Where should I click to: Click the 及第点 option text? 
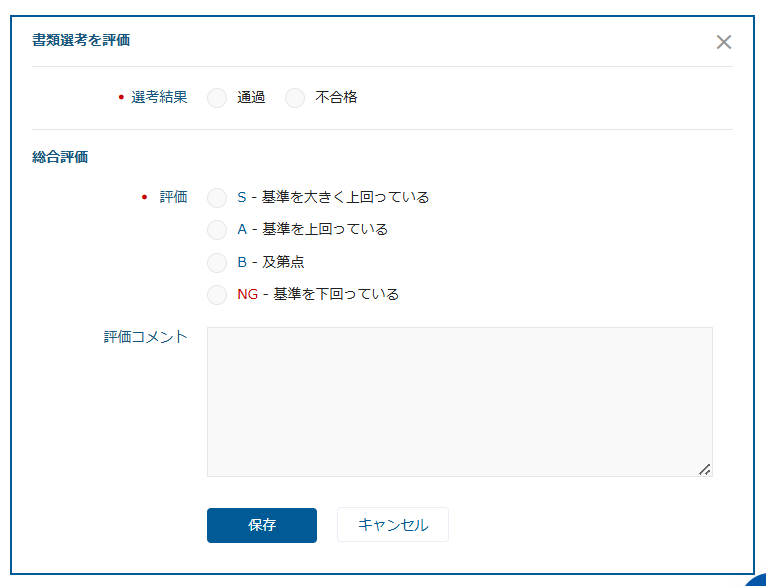[x=283, y=262]
